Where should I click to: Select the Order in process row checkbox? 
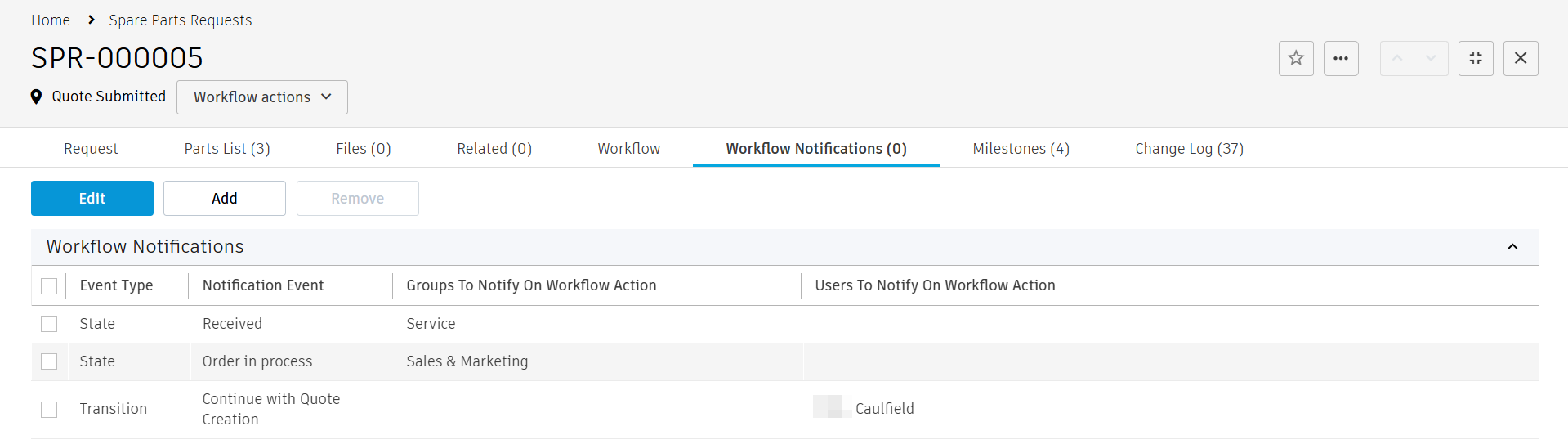pyautogui.click(x=49, y=361)
